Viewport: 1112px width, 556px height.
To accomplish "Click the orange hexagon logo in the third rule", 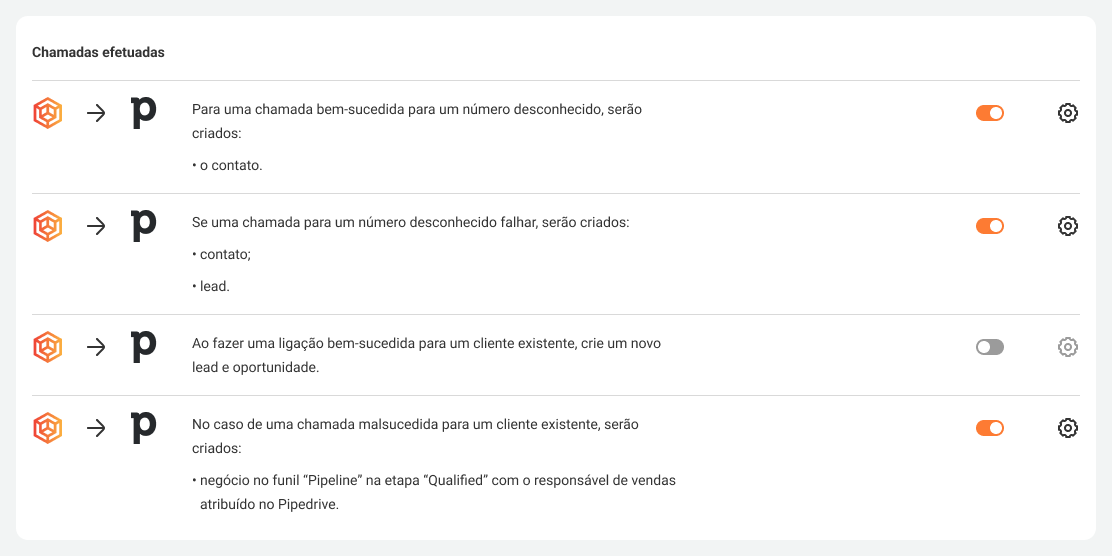I will 48,347.
